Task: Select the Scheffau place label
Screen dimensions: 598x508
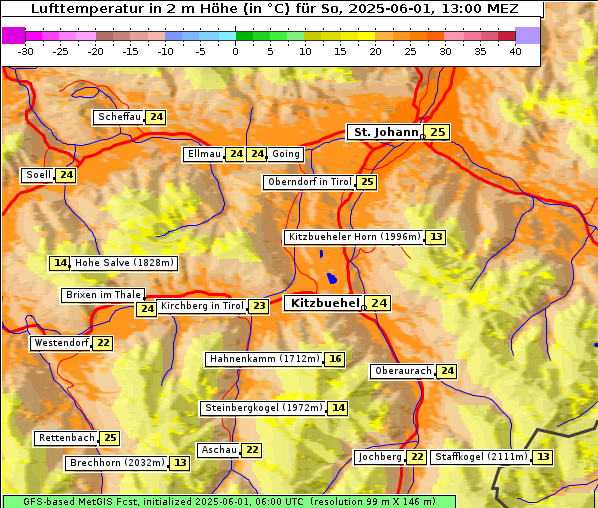Action: (119, 117)
